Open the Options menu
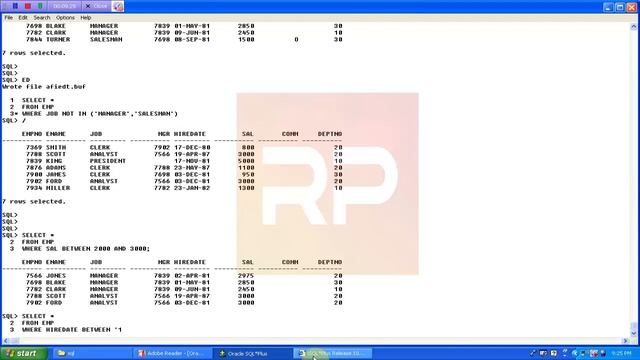 [x=65, y=18]
